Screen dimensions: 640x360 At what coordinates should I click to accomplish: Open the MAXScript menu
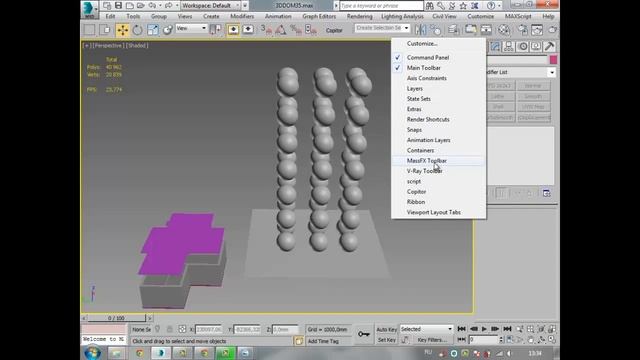[518, 16]
